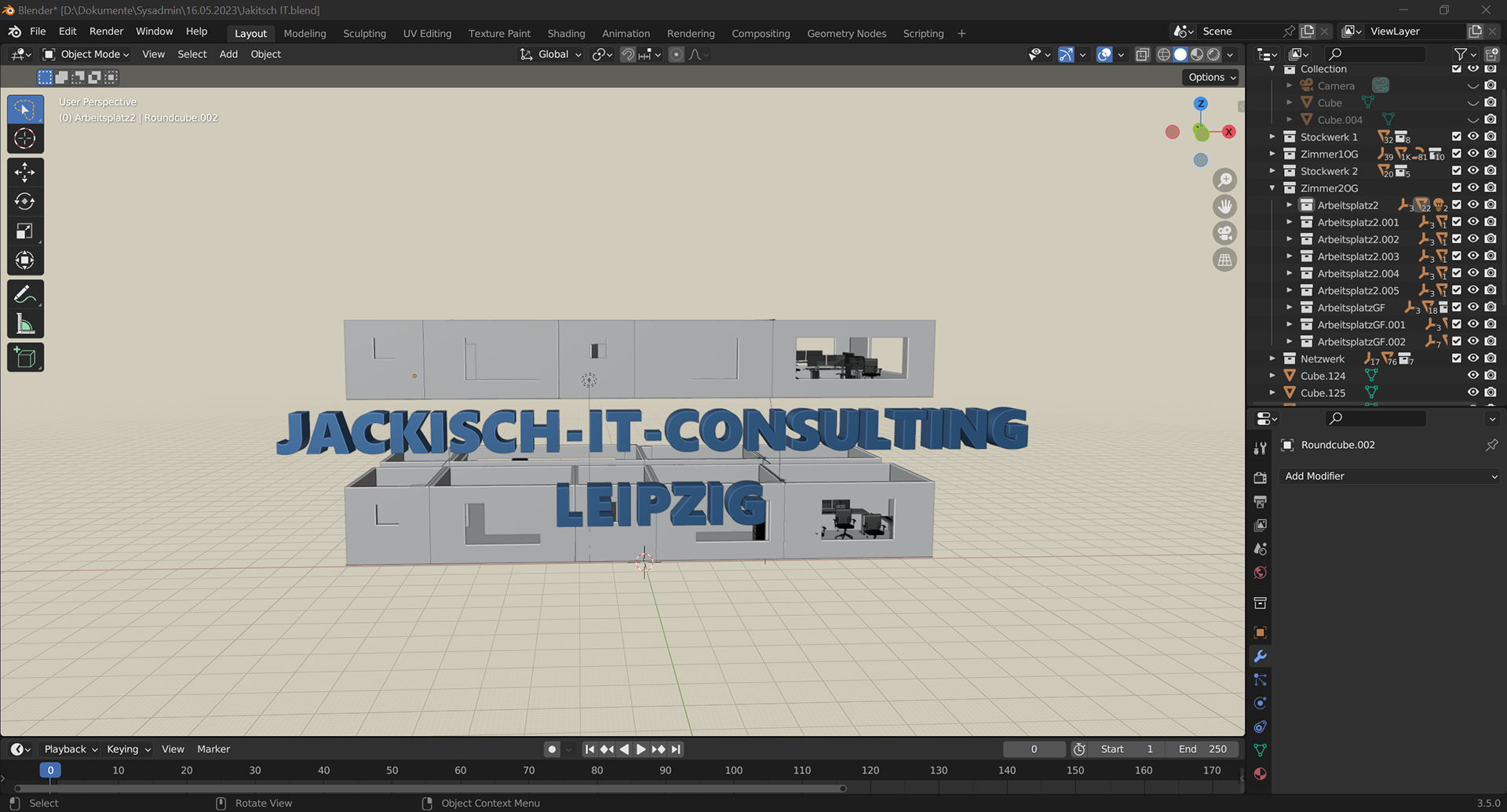Select the Annotate tool
Image resolution: width=1507 pixels, height=812 pixels.
pos(25,294)
